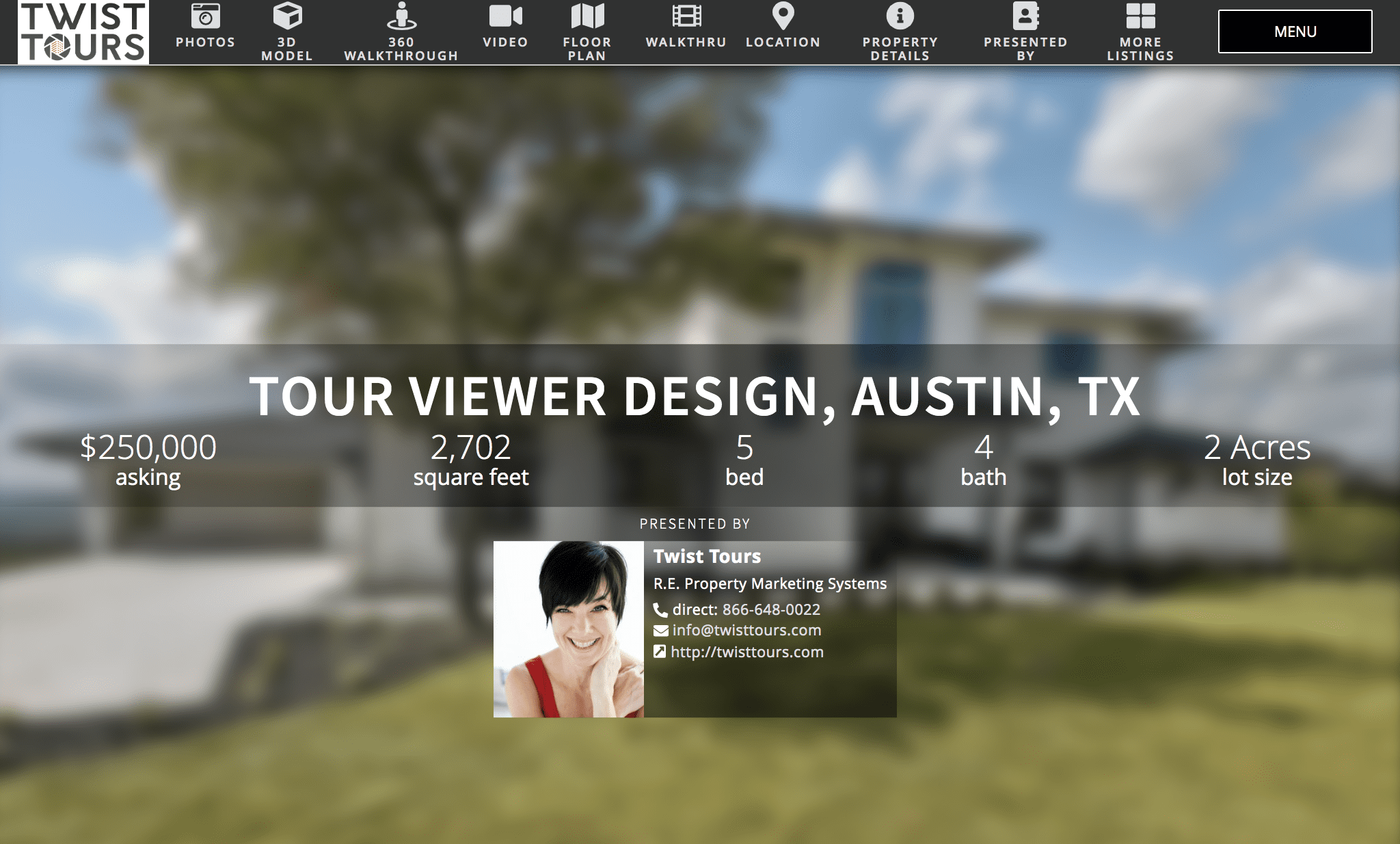Browse the More Listings grid icon
1400x844 pixels.
[1140, 16]
